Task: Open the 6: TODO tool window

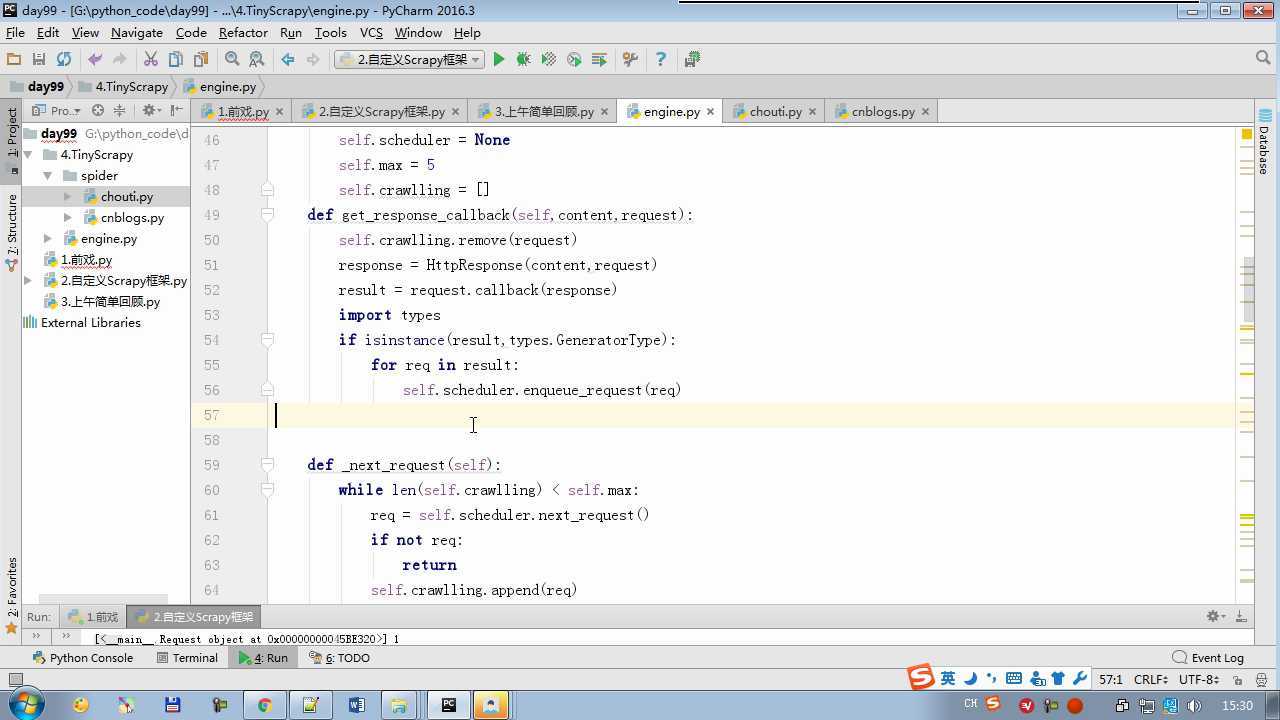Action: click(339, 658)
